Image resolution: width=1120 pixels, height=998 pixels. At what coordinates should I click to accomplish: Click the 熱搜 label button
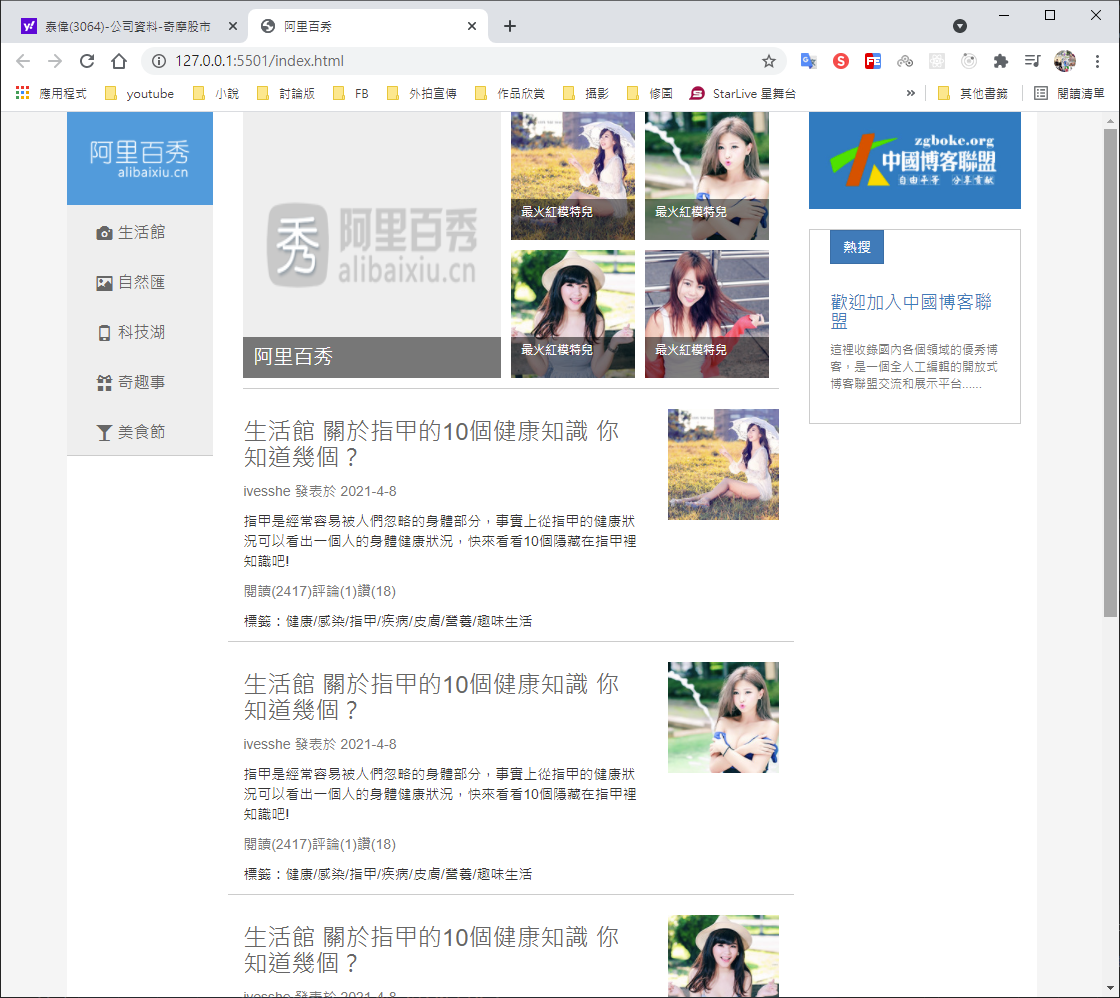point(857,247)
